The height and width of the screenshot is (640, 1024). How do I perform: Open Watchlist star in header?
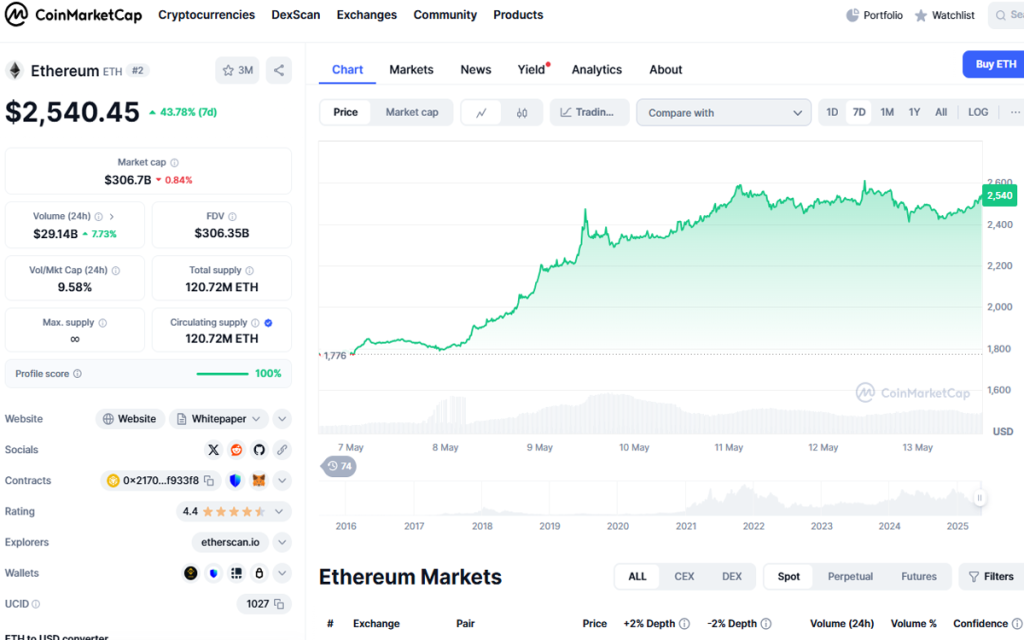click(x=944, y=15)
